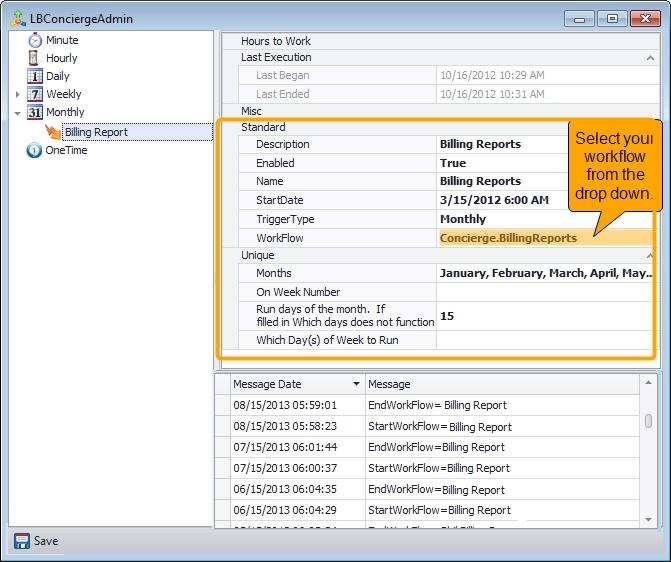Select the Hourly tree item
The image size is (671, 562).
click(62, 58)
